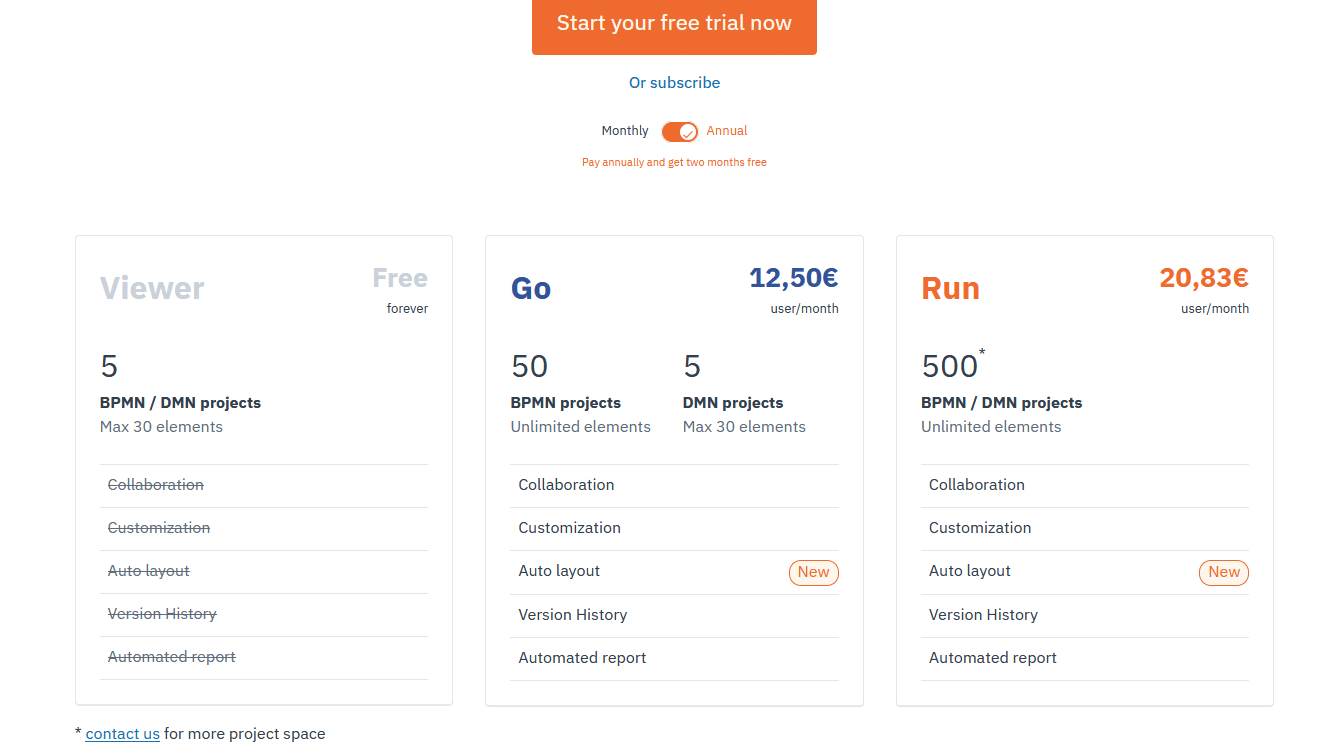Image resolution: width=1342 pixels, height=754 pixels.
Task: Select the Annual billing label
Action: [727, 131]
